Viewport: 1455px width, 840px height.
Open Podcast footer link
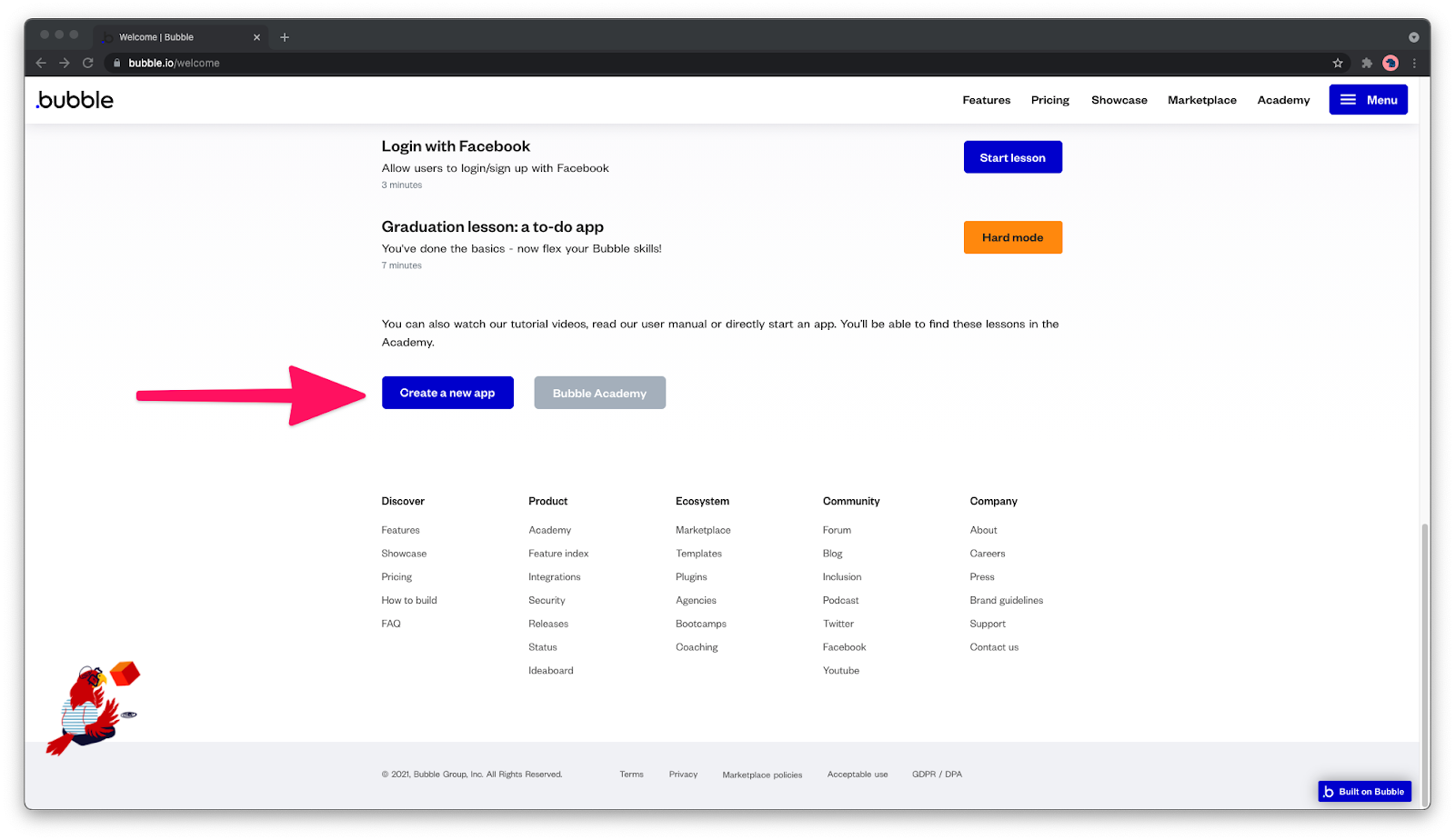pyautogui.click(x=840, y=601)
